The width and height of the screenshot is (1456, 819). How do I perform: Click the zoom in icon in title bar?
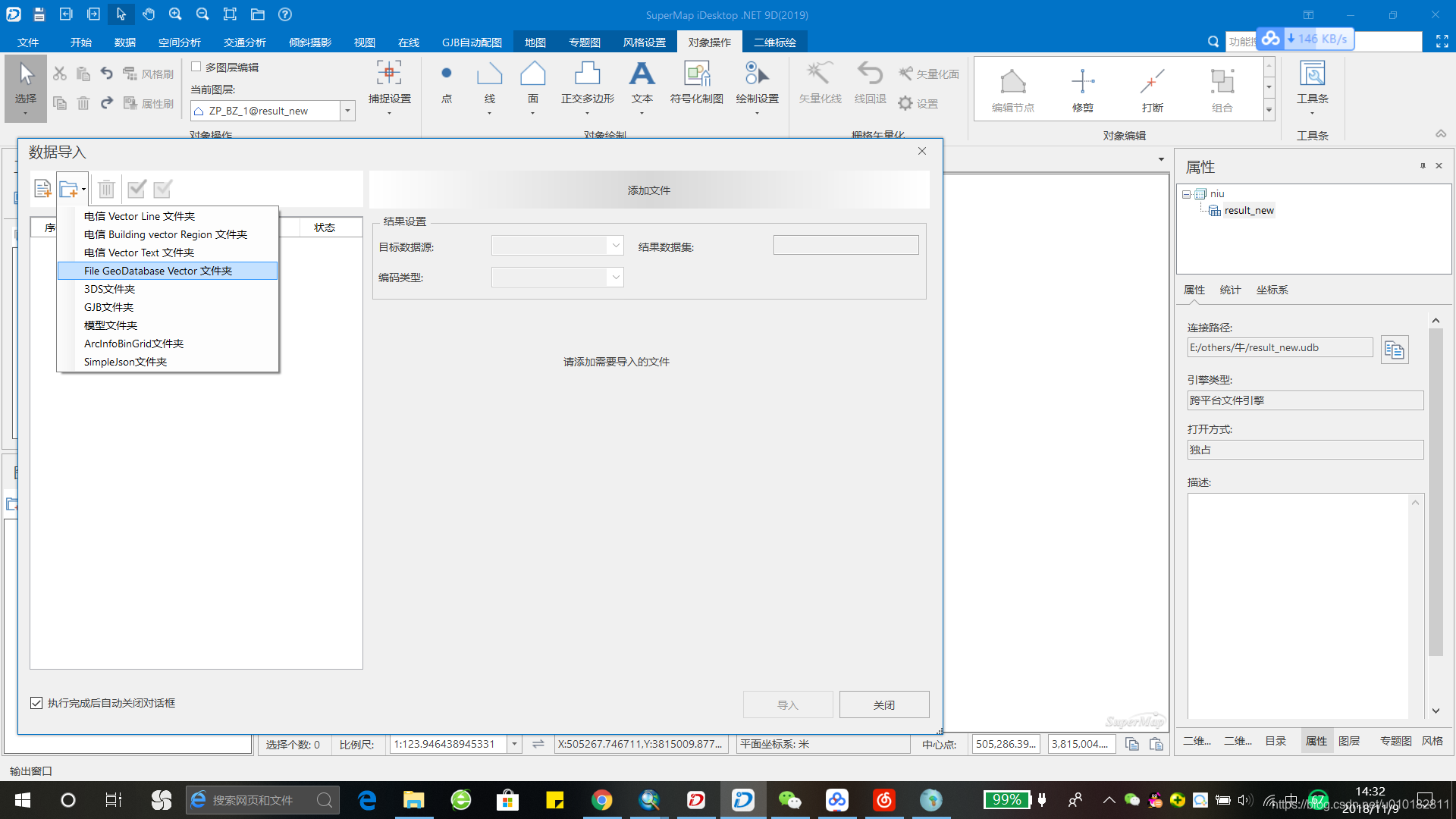click(x=175, y=14)
